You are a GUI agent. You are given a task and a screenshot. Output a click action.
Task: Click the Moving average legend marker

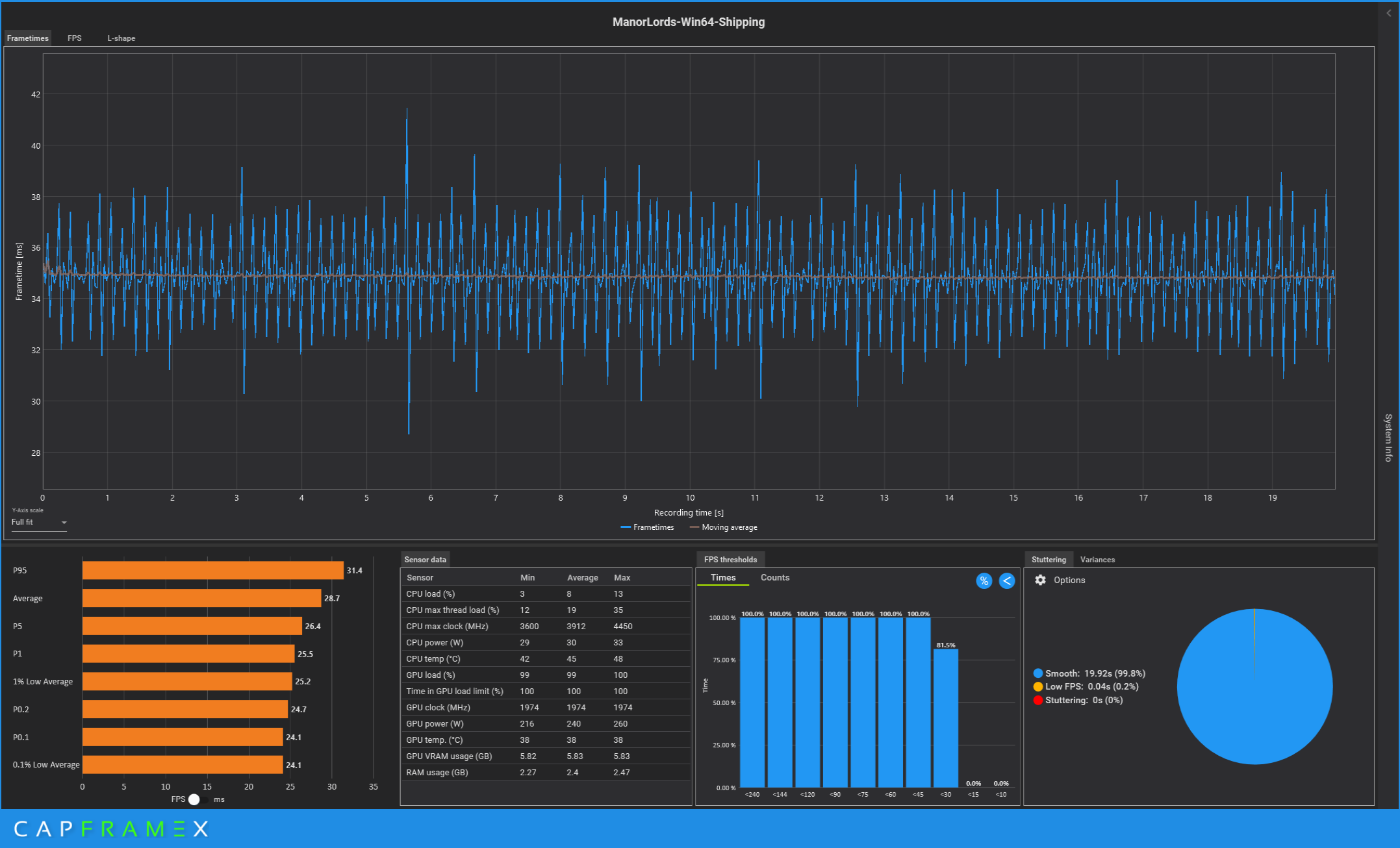tap(694, 527)
